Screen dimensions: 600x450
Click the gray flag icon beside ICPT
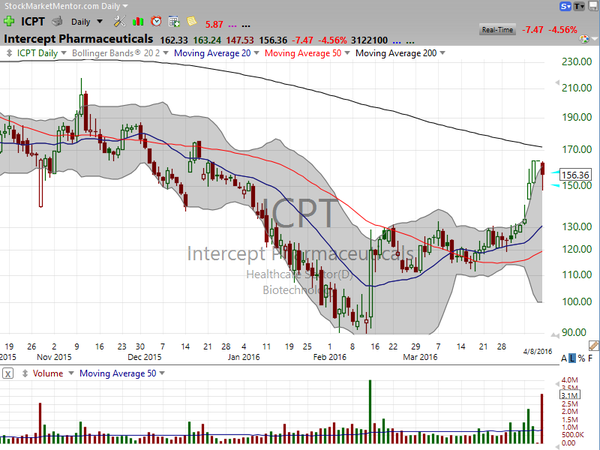(57, 21)
